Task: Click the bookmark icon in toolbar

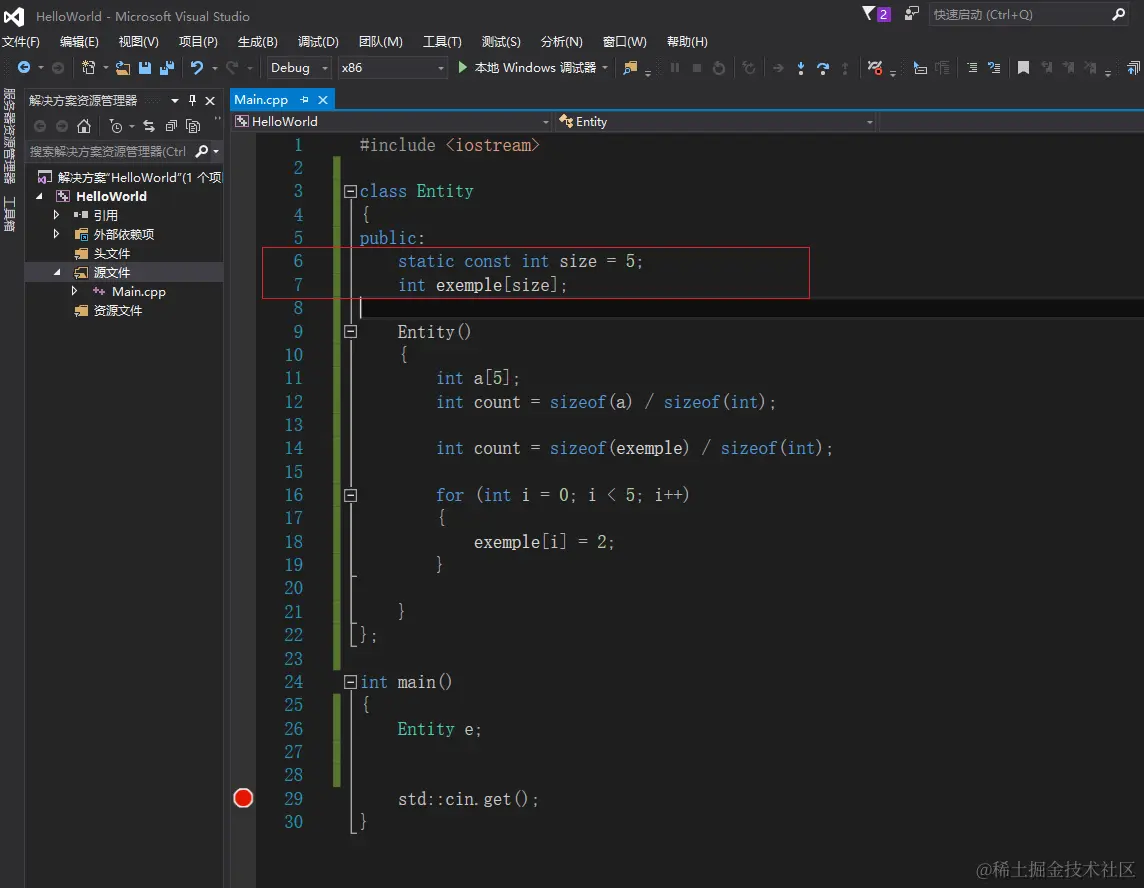Action: 1023,68
